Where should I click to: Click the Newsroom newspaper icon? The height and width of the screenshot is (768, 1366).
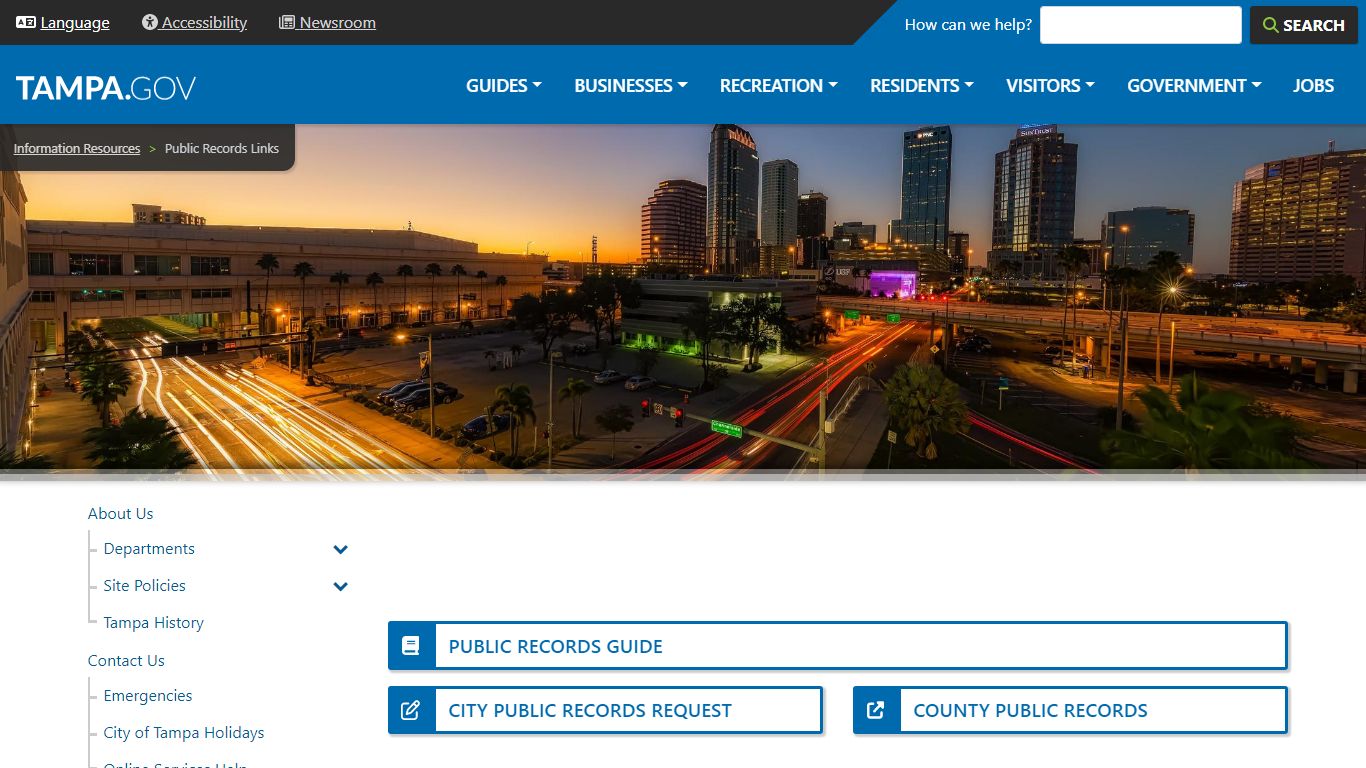click(287, 22)
